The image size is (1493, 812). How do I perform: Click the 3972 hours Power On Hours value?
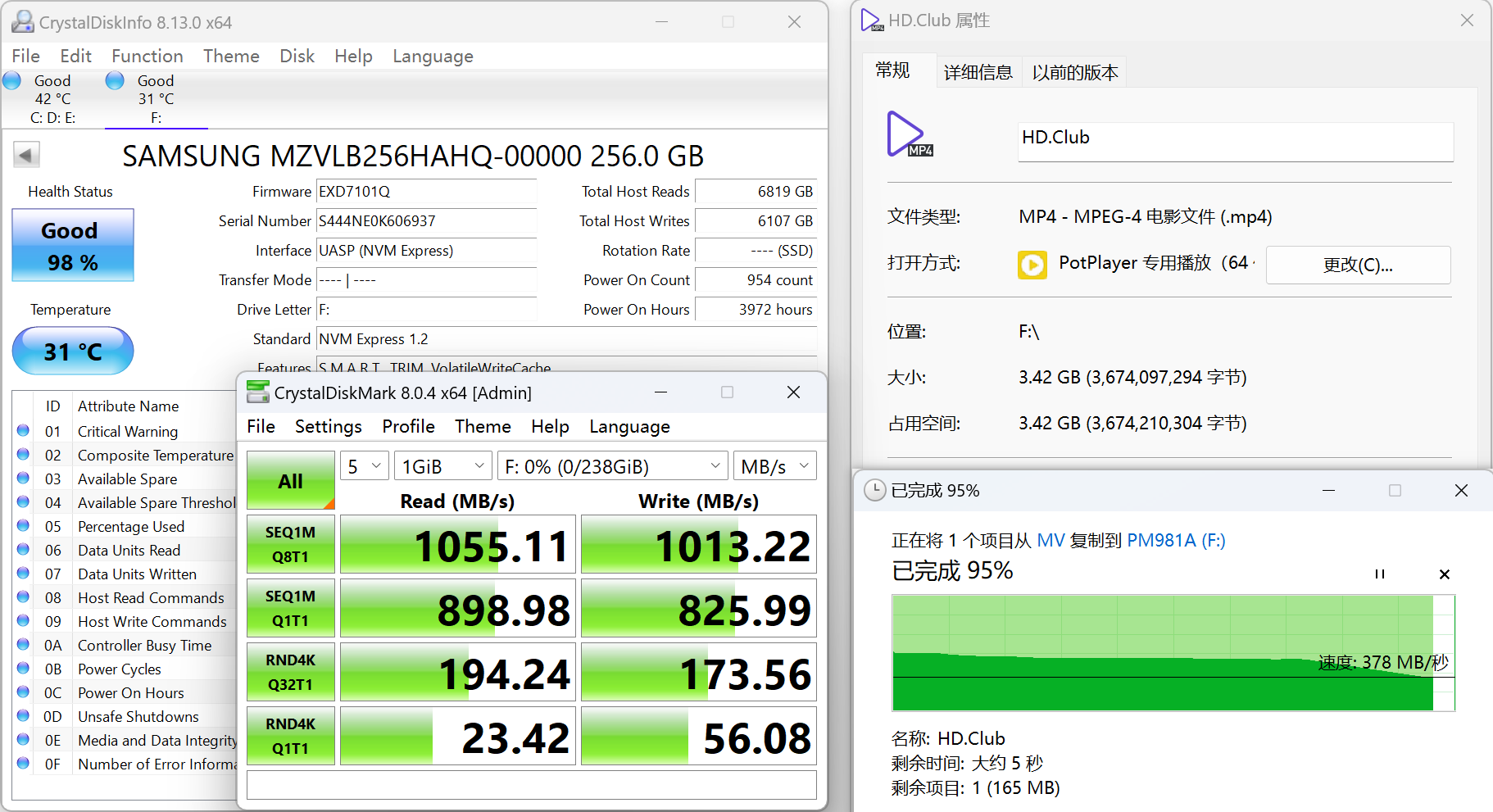756,309
